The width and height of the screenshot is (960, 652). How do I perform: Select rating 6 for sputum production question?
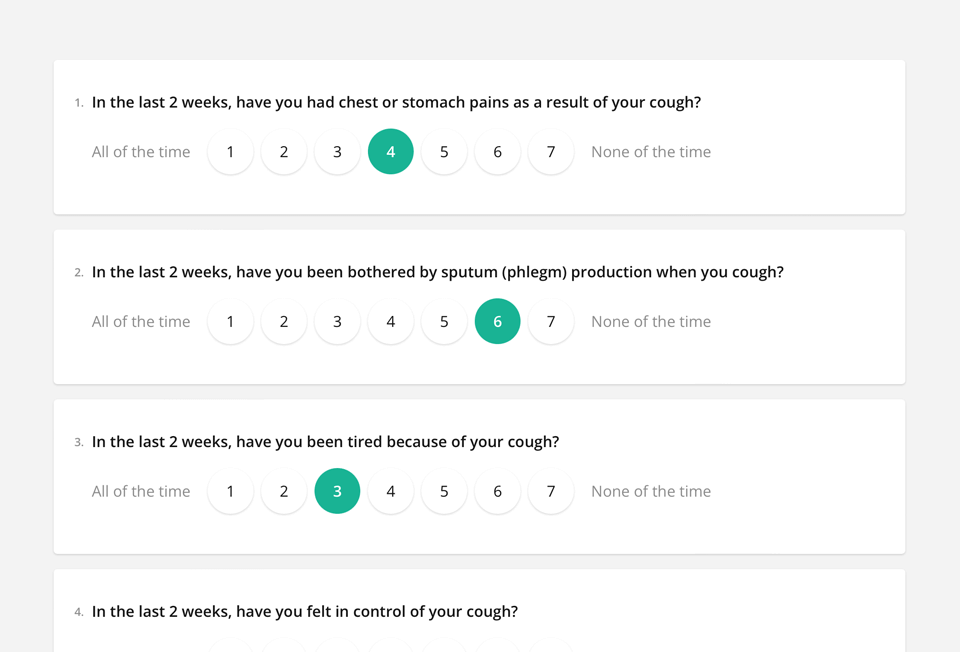[x=497, y=322]
